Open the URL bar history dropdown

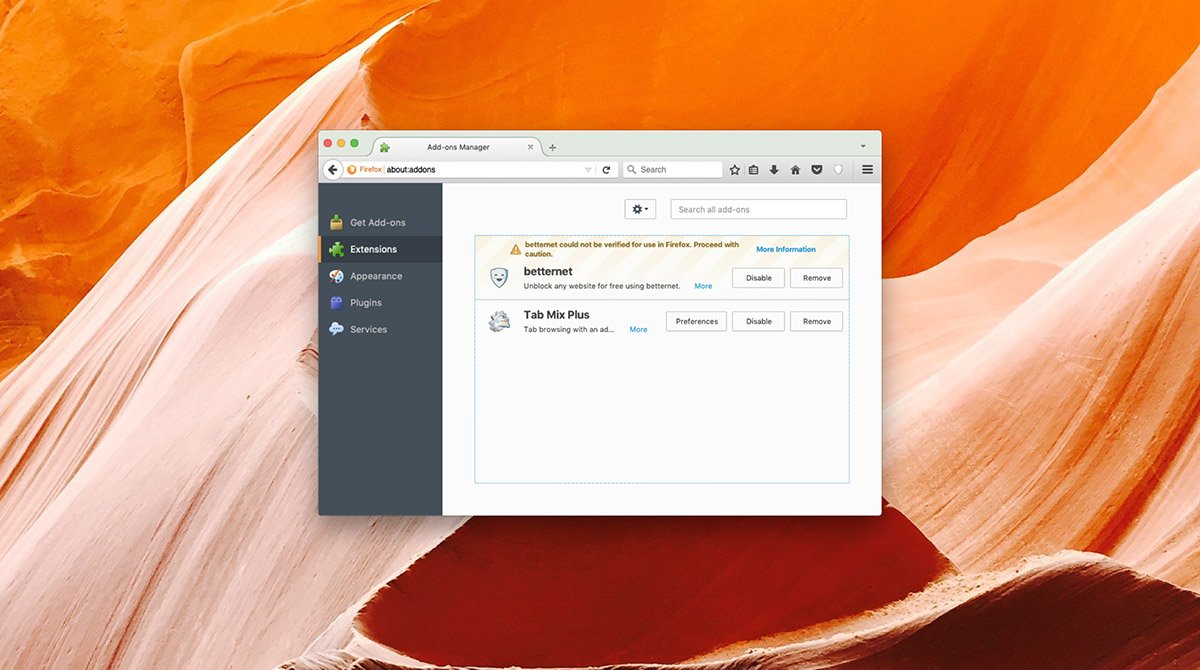[588, 170]
